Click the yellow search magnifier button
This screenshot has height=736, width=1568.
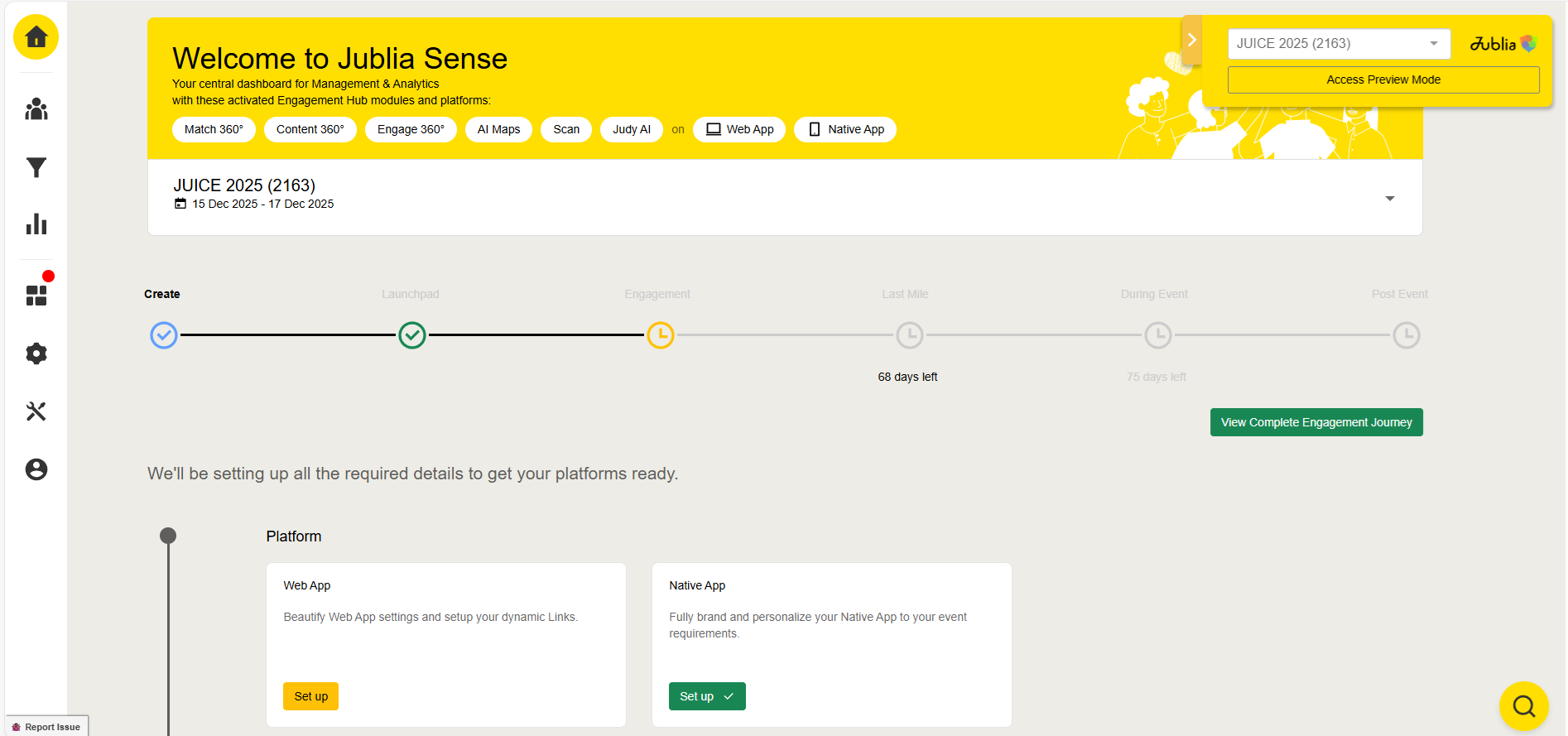[x=1523, y=706]
